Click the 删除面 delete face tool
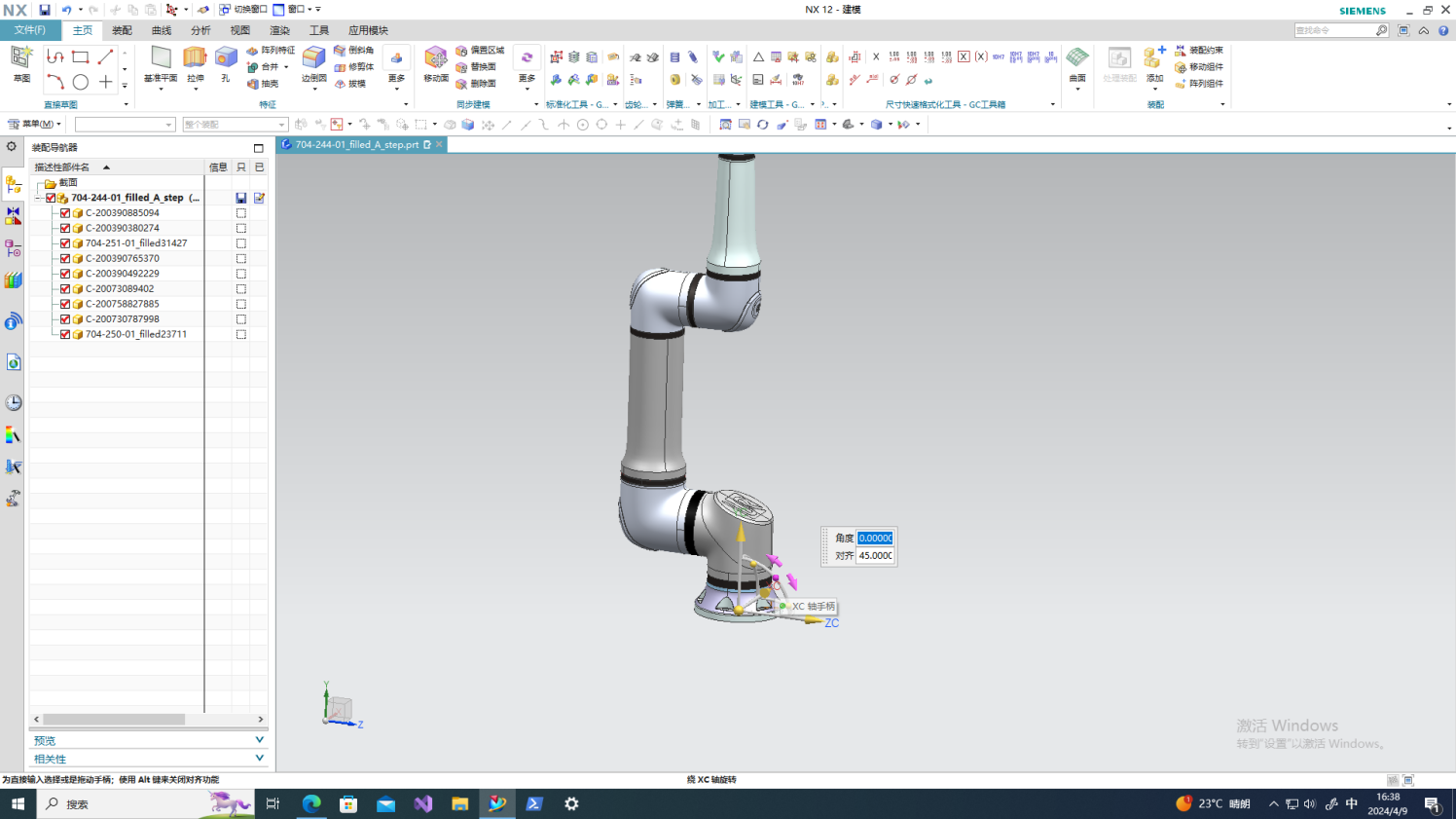 pos(476,84)
